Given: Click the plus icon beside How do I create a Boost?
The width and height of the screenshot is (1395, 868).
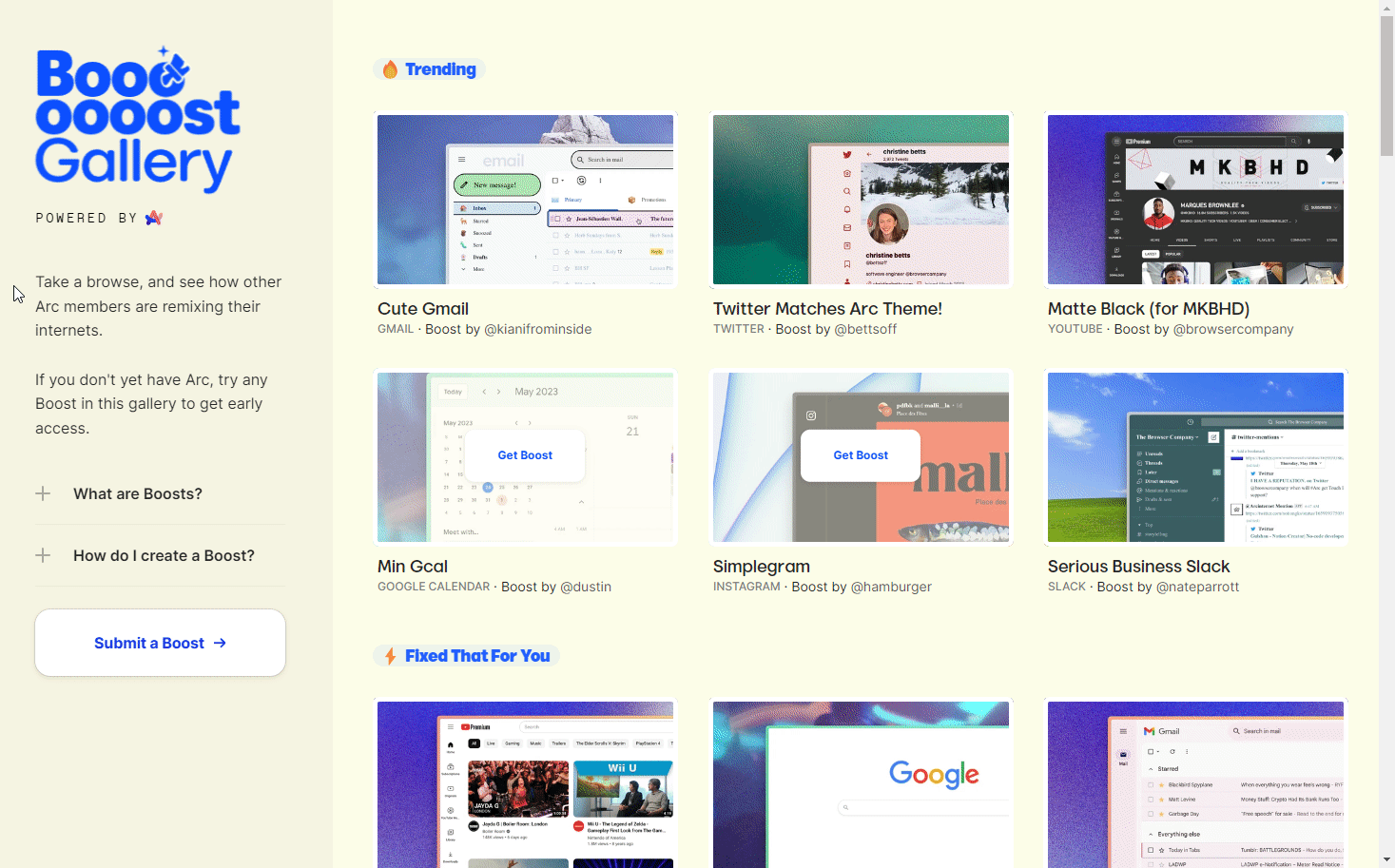Looking at the screenshot, I should tap(43, 555).
